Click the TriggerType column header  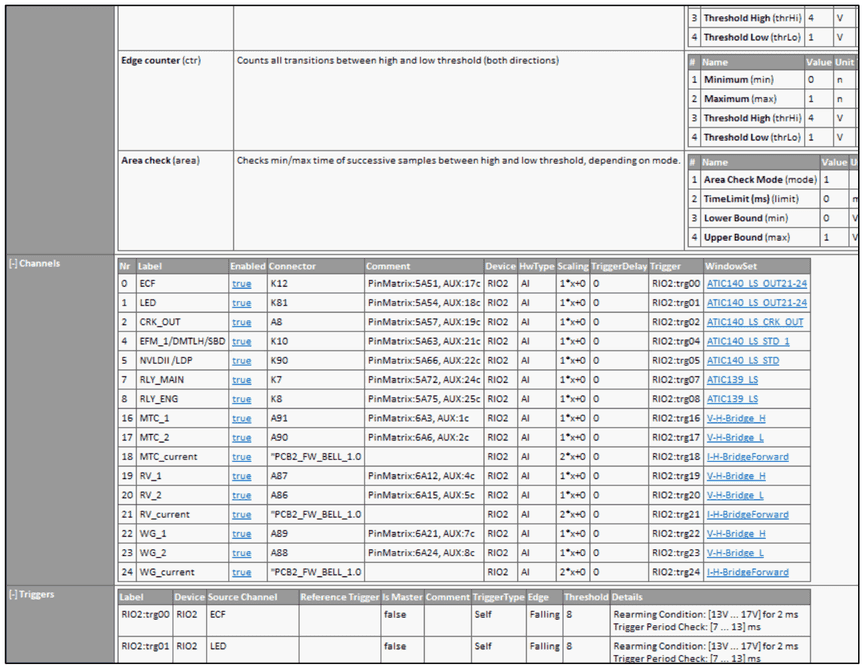coord(498,597)
